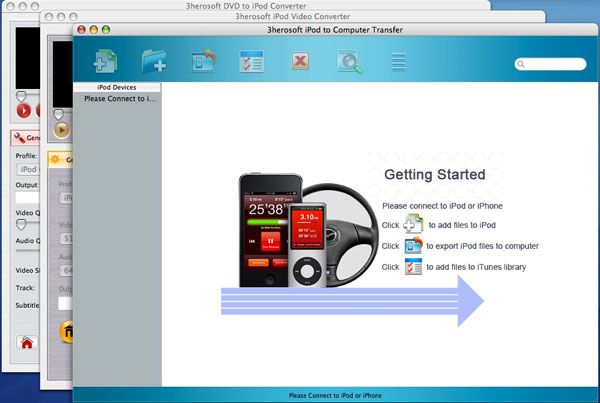This screenshot has height=403, width=600.
Task: Click the gear tab in iPod Video Converter
Action: click(x=60, y=159)
